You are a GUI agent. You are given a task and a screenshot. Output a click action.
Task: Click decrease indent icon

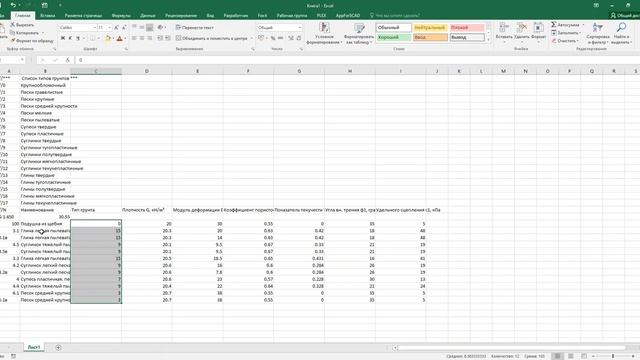tap(160, 38)
